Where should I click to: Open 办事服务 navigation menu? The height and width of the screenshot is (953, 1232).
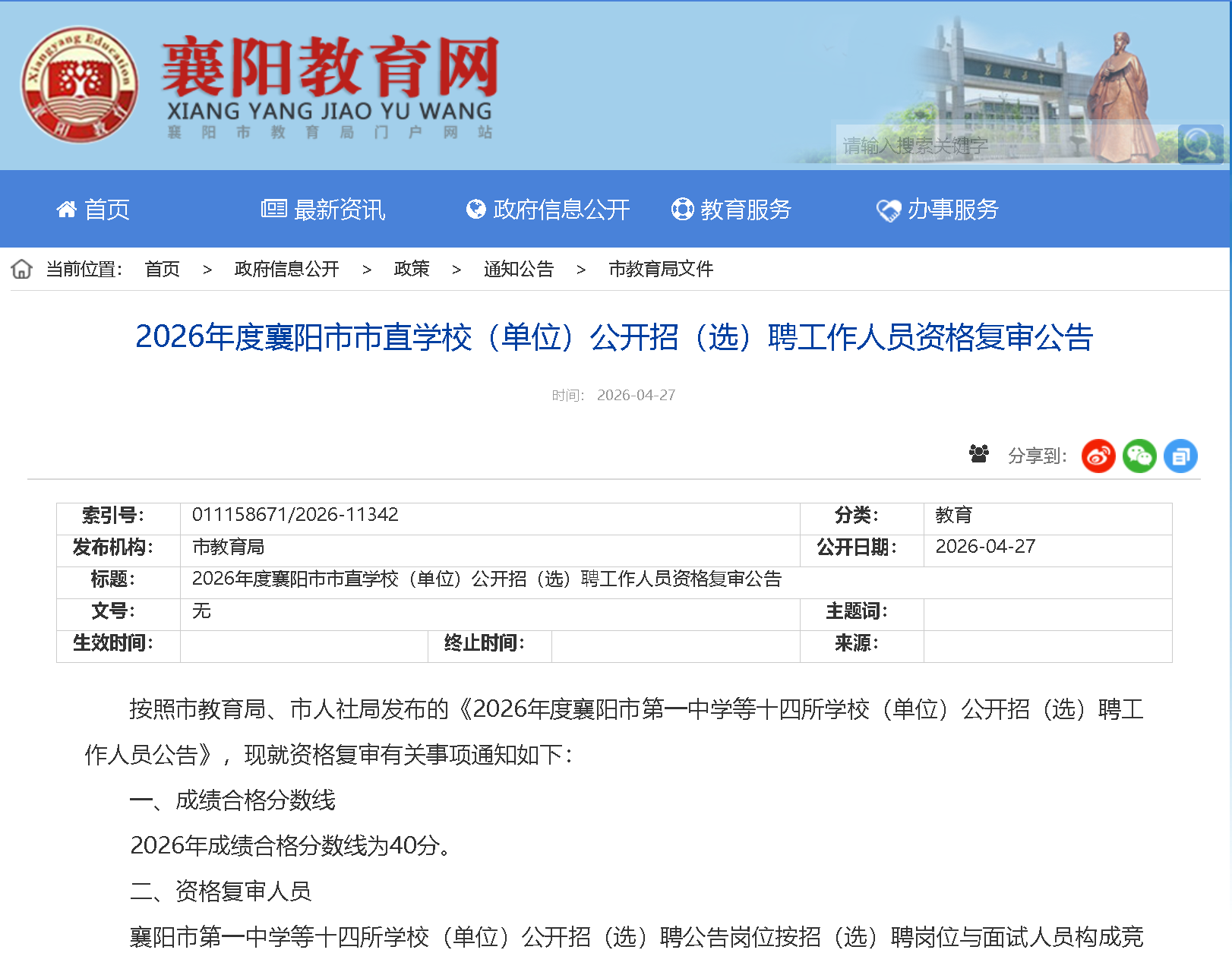pos(937,210)
